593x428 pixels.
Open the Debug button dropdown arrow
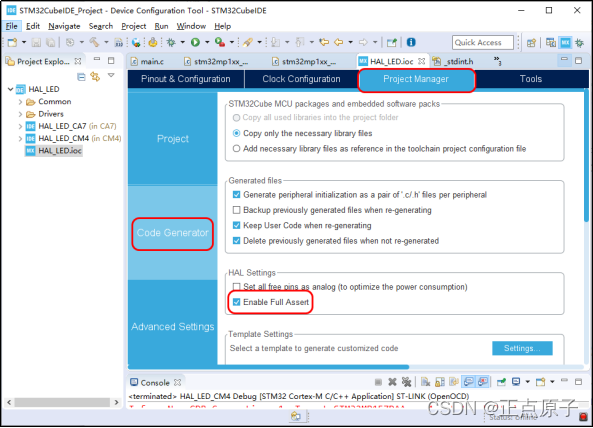click(x=182, y=42)
